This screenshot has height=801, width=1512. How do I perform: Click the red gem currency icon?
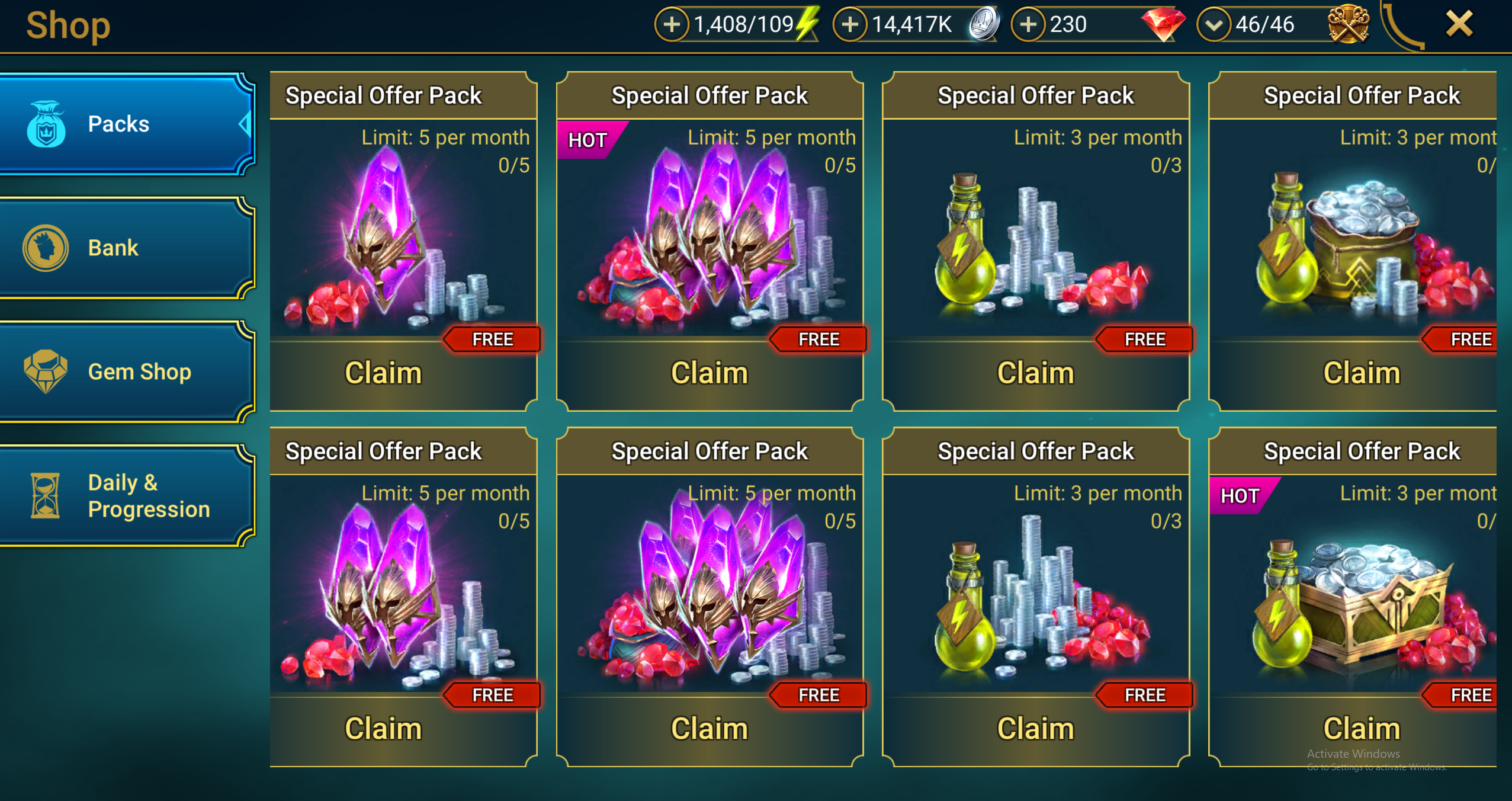pos(1163,24)
